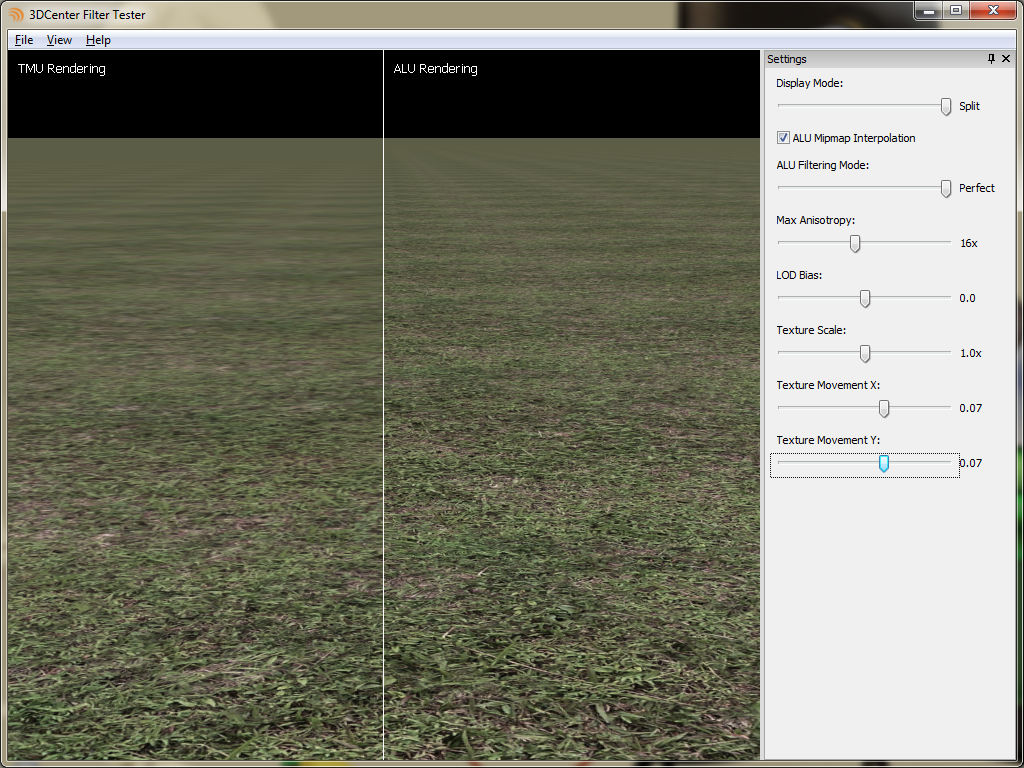Click the Max Anisotropy slider handle
This screenshot has width=1024, height=768.
point(855,244)
